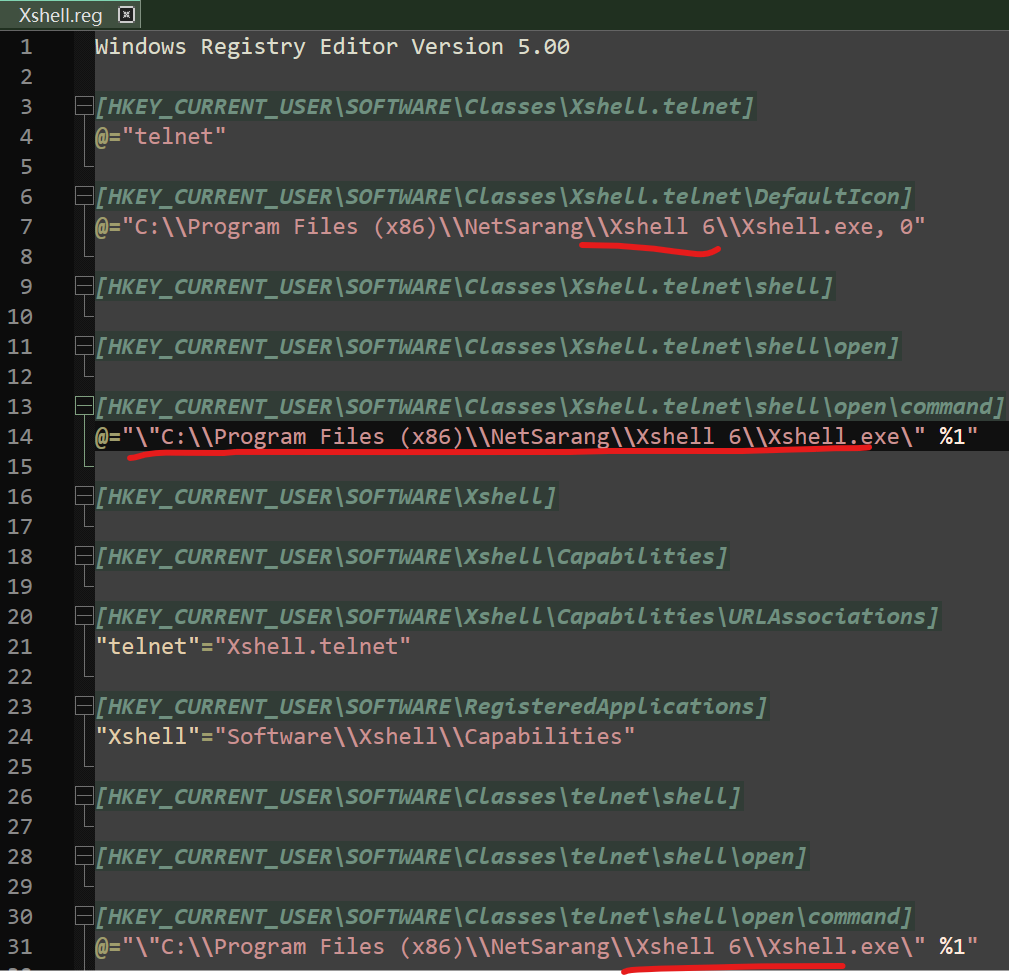Click the Xshell.telnet\shell key text on line 9
Image resolution: width=1009 pixels, height=975 pixels.
465,286
